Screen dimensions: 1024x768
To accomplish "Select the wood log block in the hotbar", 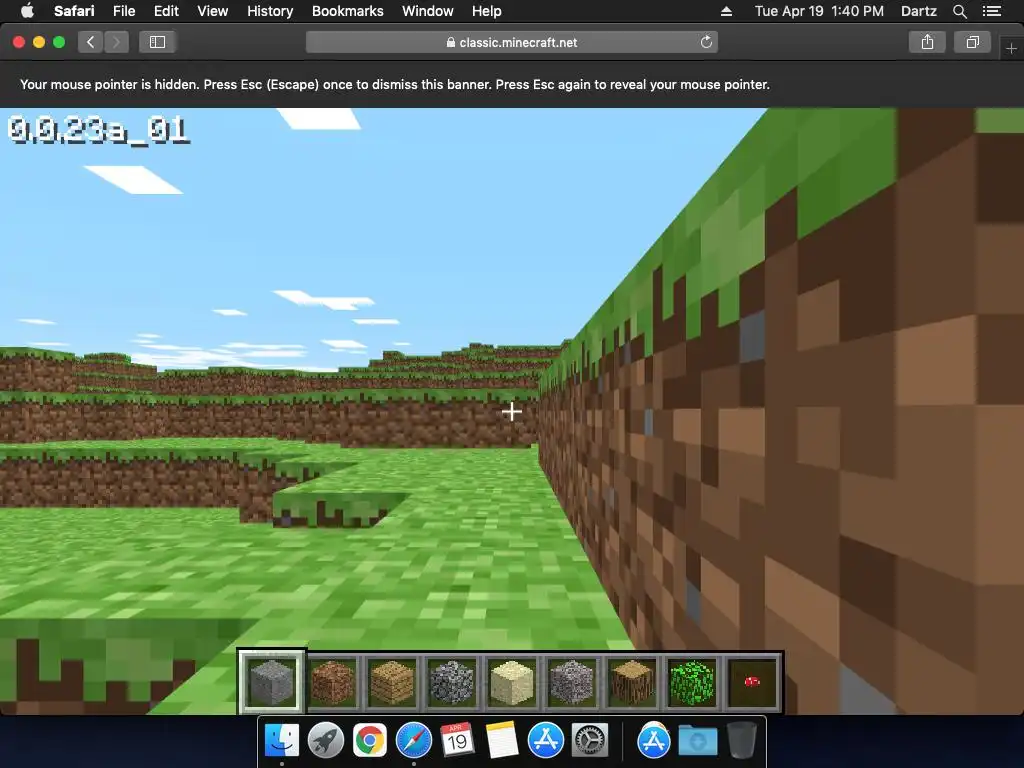I will 632,682.
